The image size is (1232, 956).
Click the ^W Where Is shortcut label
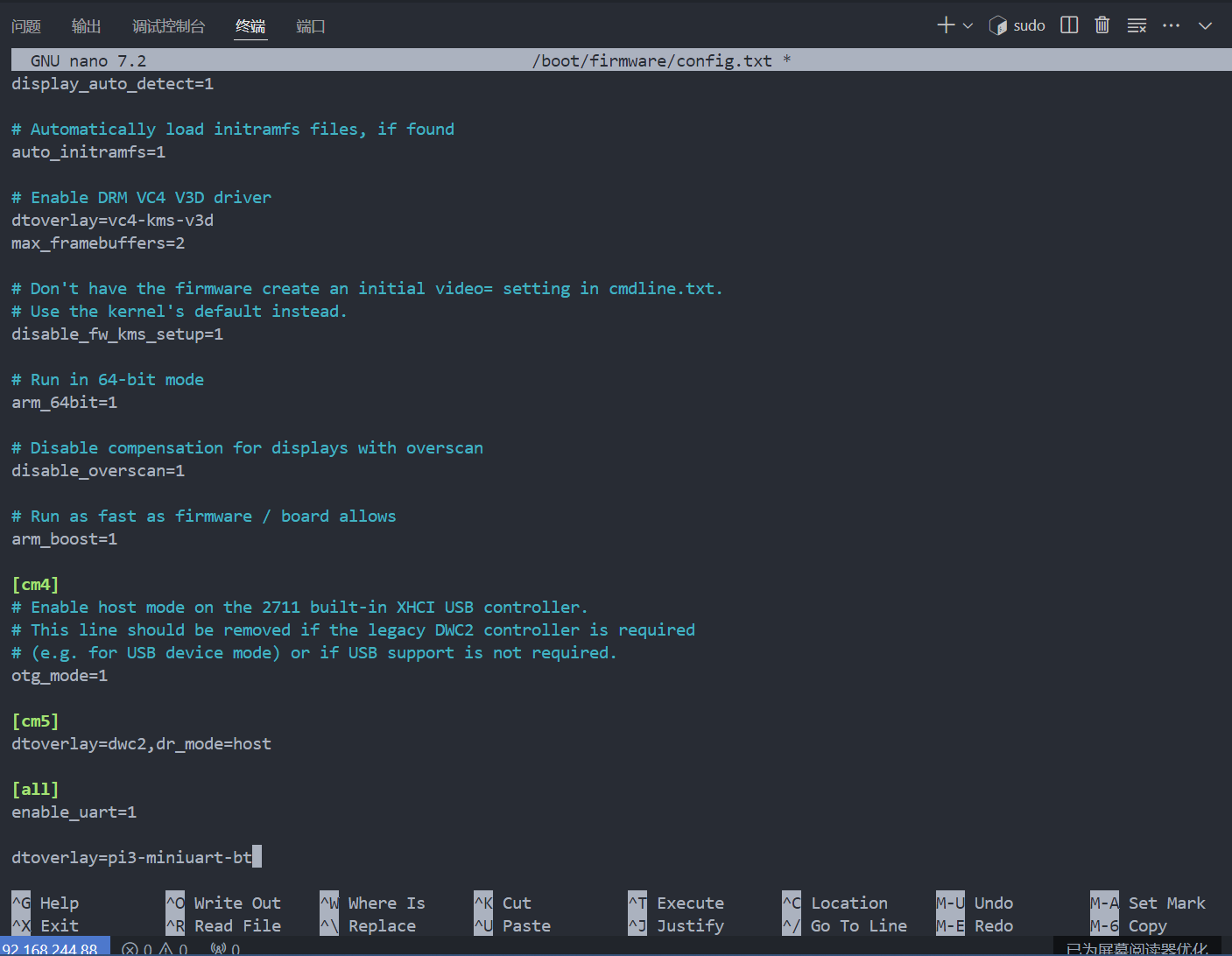tap(372, 903)
